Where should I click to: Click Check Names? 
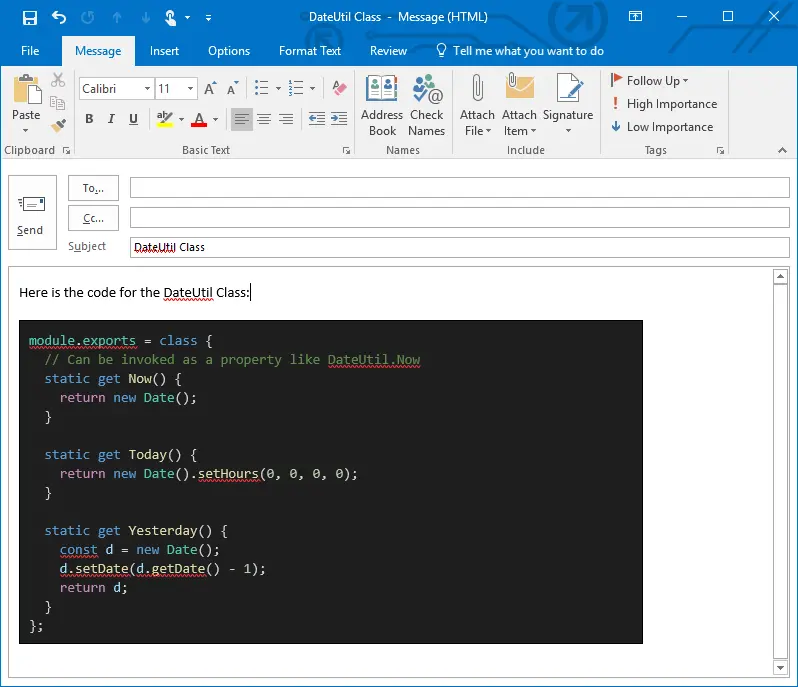426,106
